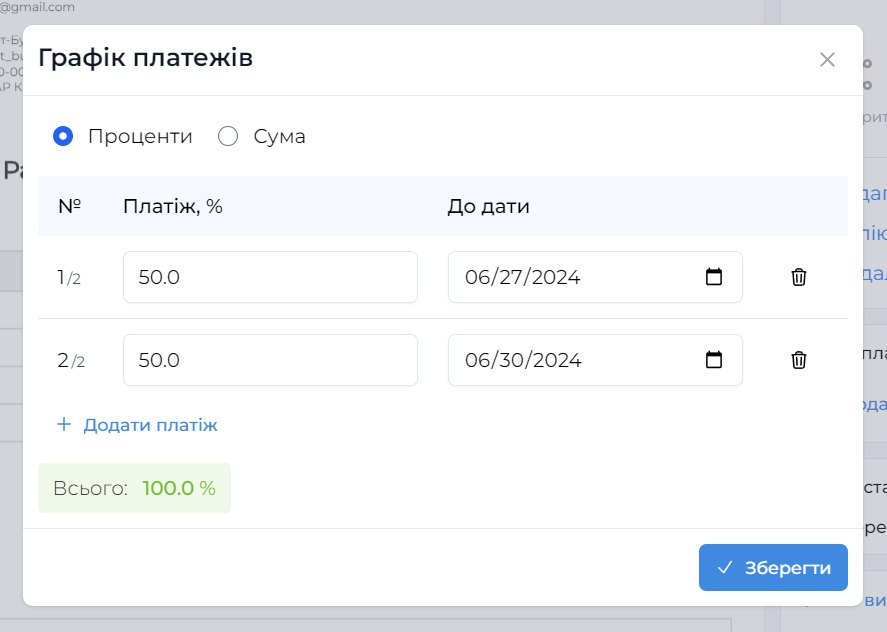This screenshot has height=632, width=887.
Task: Click the Платіж, % column header
Action: (x=172, y=207)
